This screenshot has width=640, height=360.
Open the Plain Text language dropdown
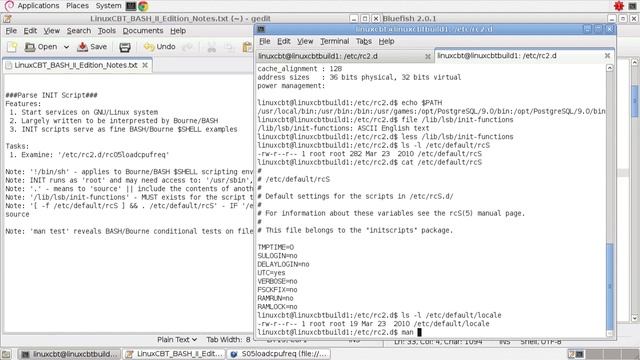[177, 340]
